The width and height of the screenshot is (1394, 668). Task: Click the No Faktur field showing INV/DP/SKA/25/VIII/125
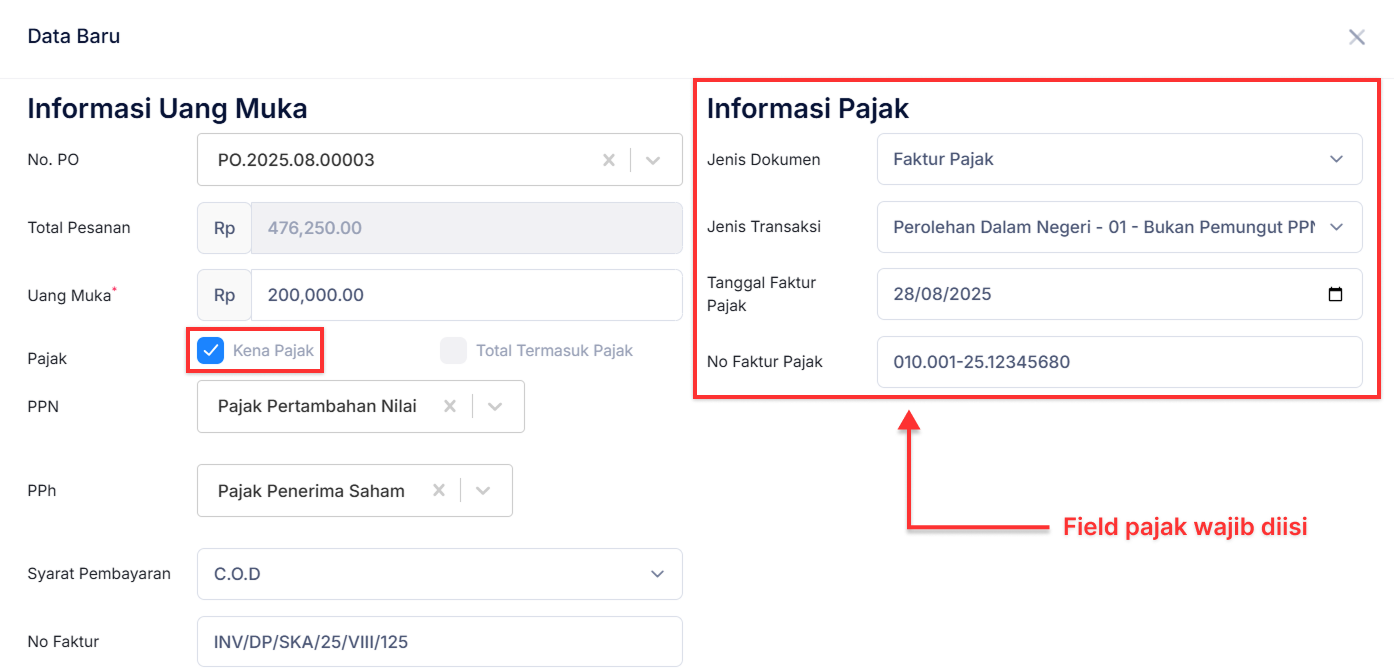(x=440, y=641)
